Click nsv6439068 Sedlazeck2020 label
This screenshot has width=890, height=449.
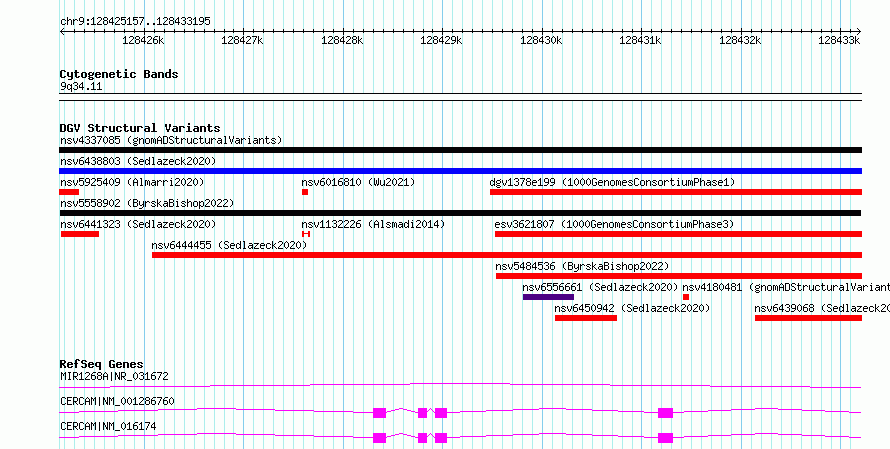pyautogui.click(x=822, y=308)
